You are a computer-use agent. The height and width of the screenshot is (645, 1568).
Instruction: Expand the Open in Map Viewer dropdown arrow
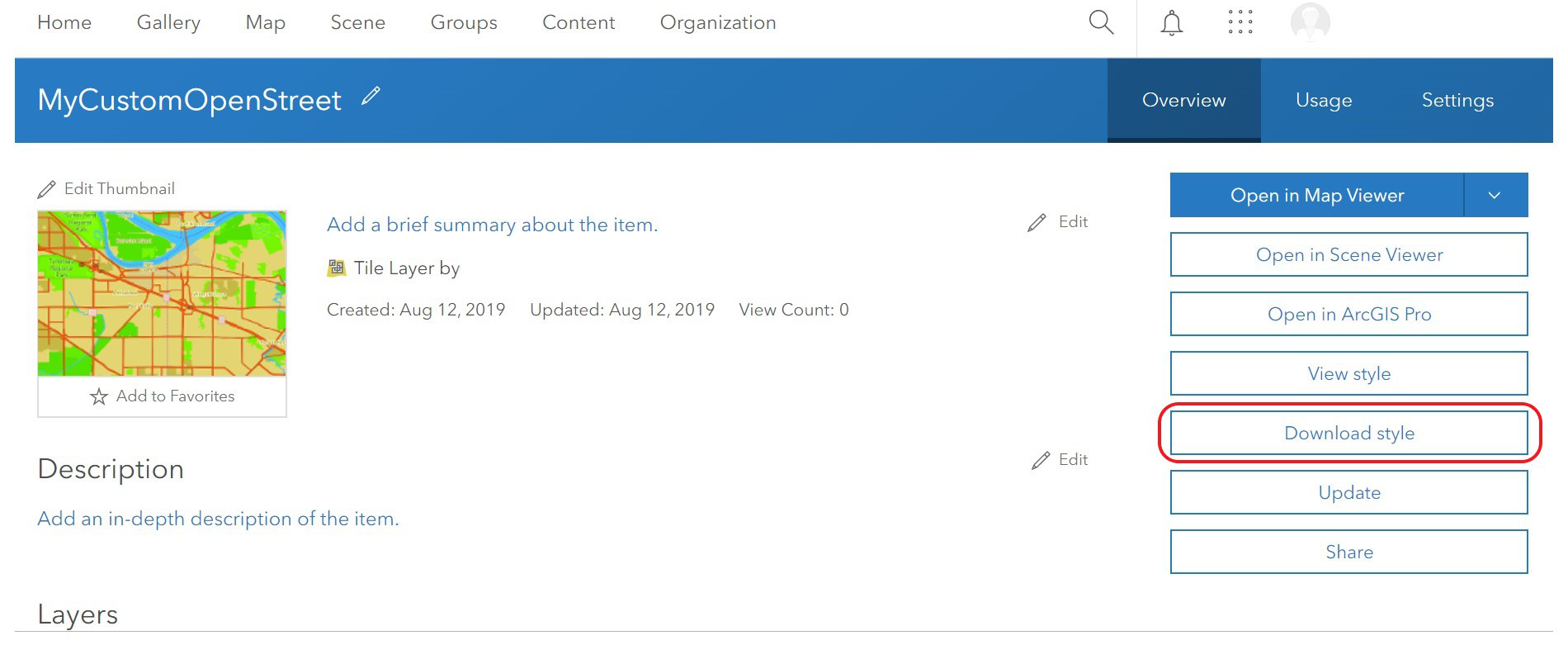[1495, 196]
